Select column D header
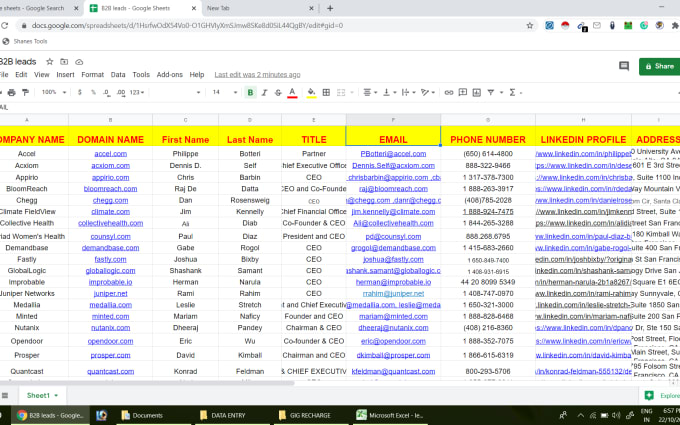 250,120
